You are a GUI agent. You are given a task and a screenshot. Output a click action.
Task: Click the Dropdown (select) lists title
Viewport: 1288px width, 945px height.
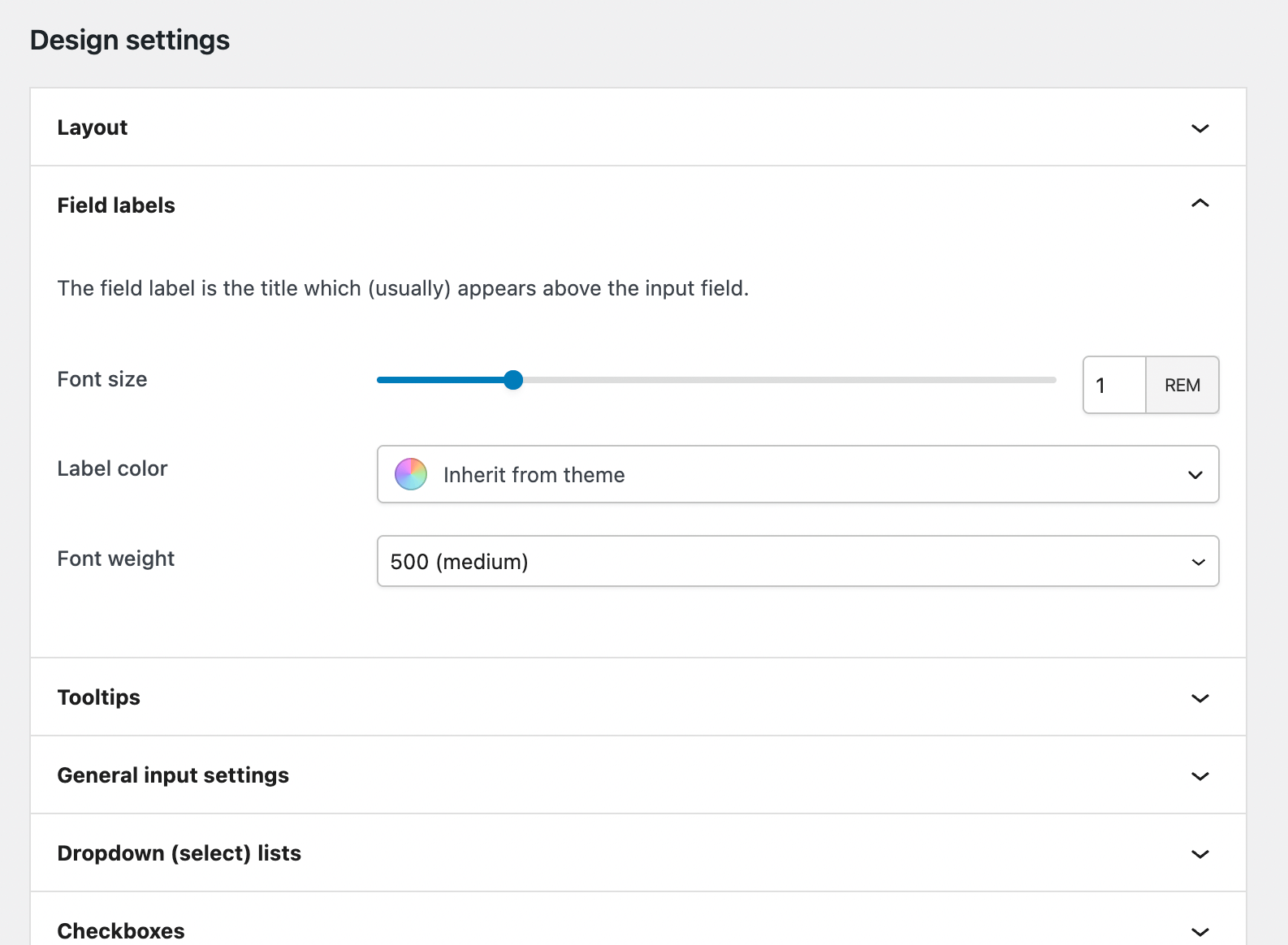click(179, 853)
